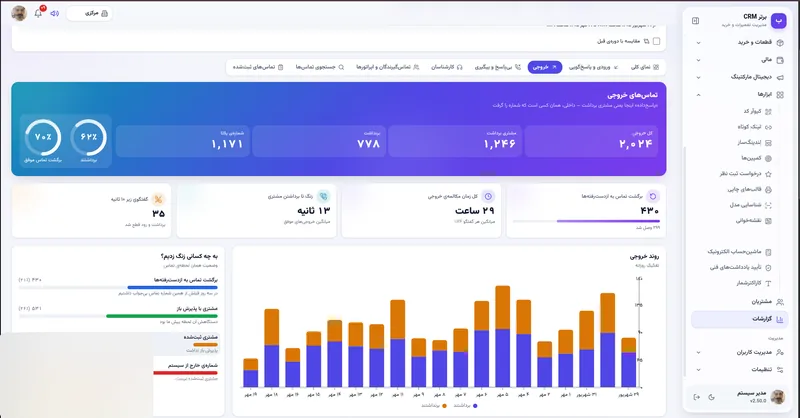This screenshot has height=418, width=800.
Task: Expand مدیریت کاربران chevron
Action: (x=698, y=352)
